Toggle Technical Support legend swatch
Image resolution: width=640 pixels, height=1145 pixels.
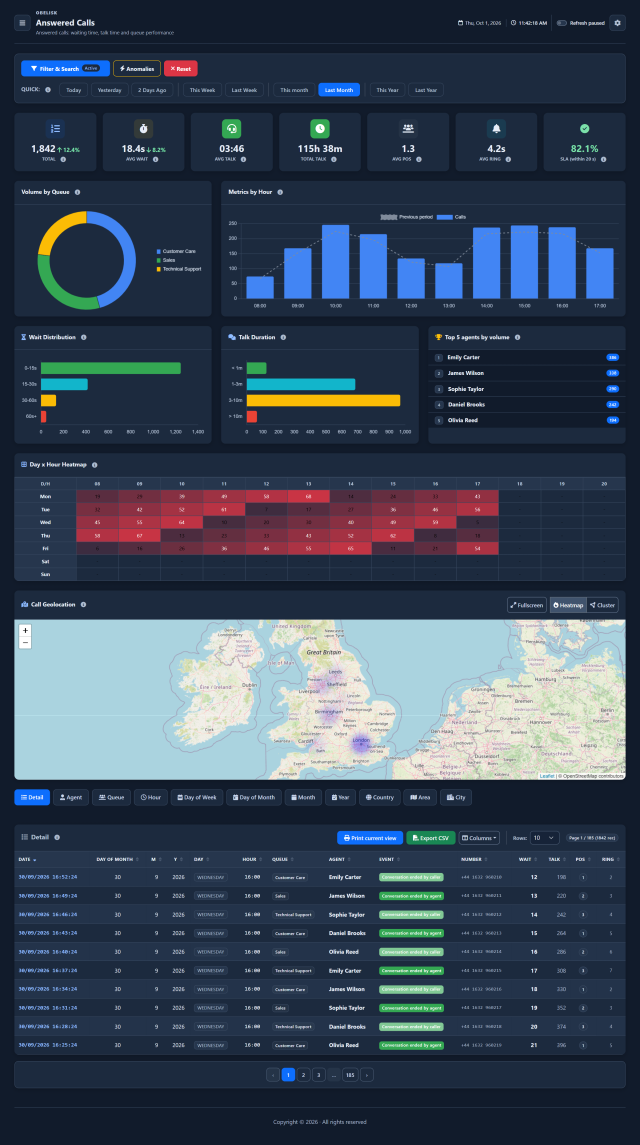point(159,269)
